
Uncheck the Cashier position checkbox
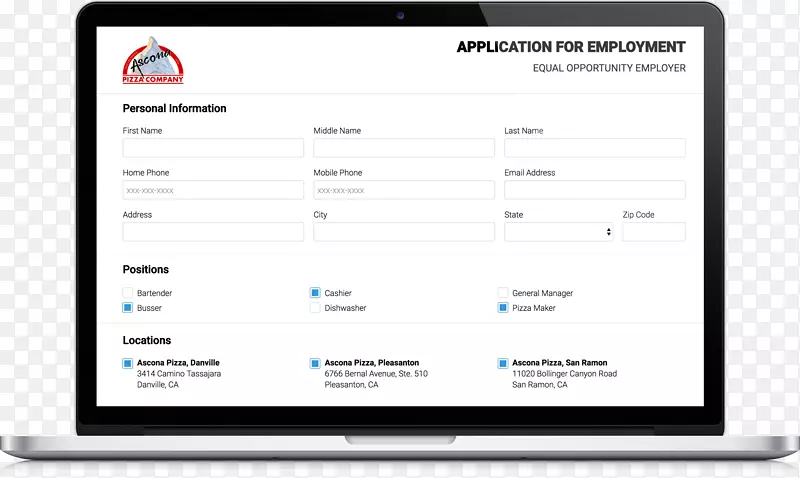click(315, 293)
